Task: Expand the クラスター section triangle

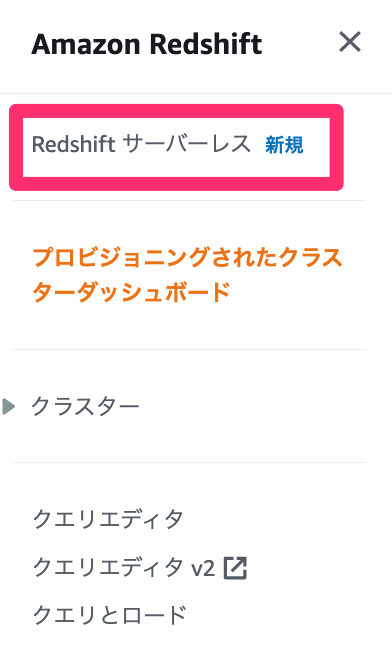Action: 9,406
